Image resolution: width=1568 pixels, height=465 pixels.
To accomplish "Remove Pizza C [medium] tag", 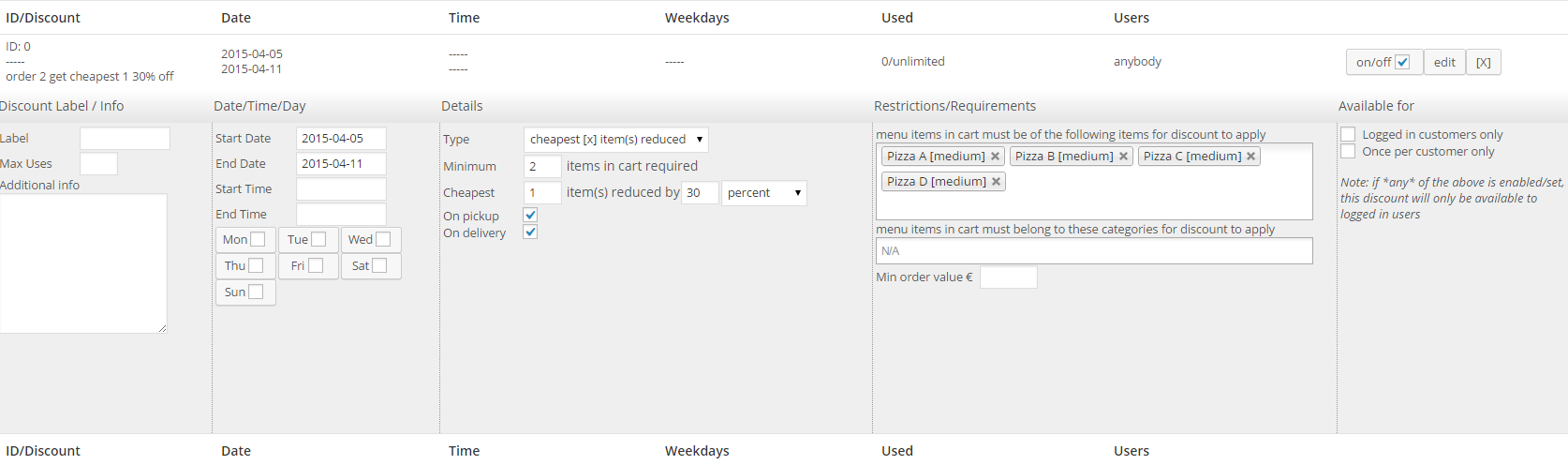I will 1250,157.
